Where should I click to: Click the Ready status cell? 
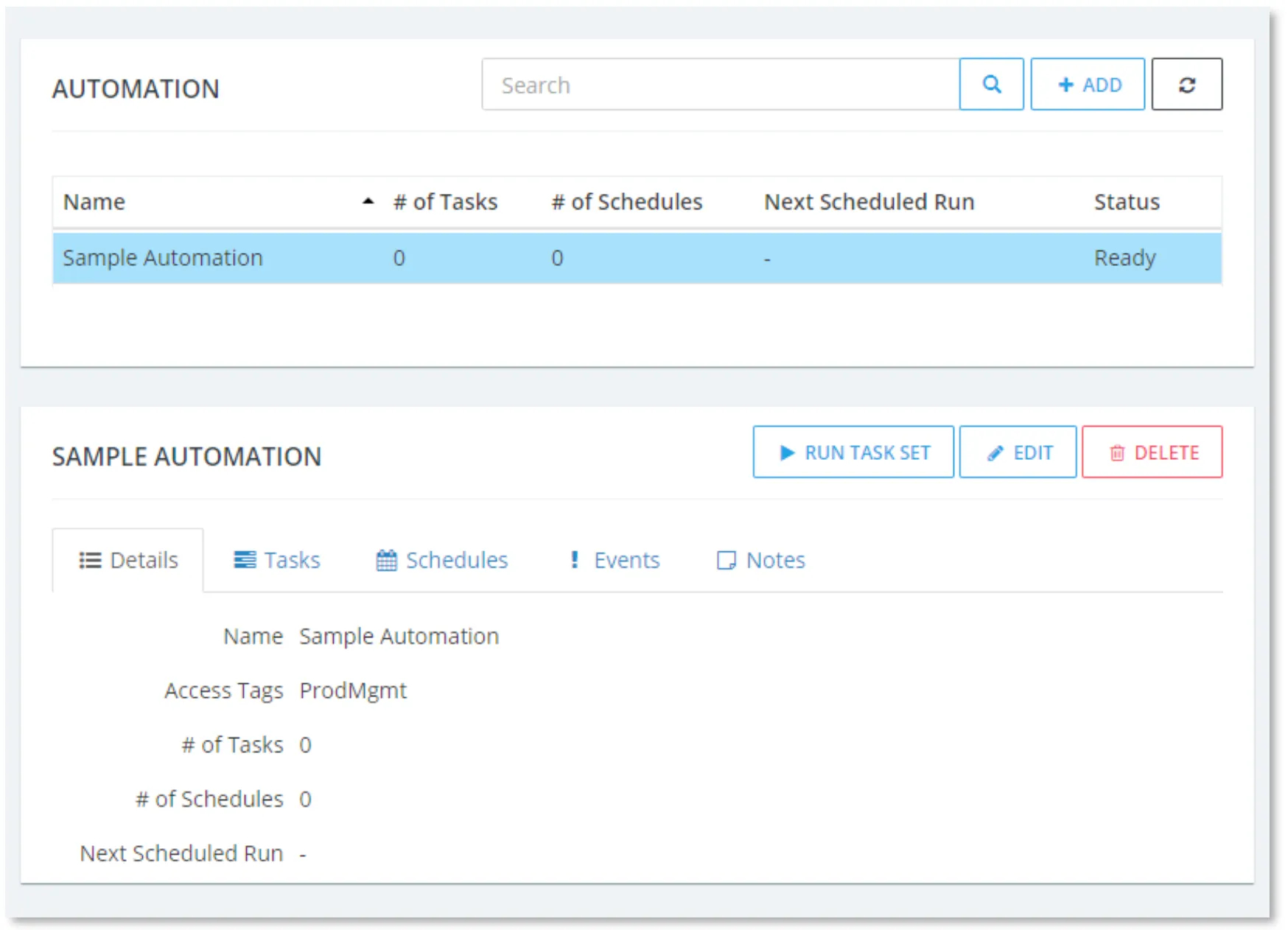pos(1124,258)
